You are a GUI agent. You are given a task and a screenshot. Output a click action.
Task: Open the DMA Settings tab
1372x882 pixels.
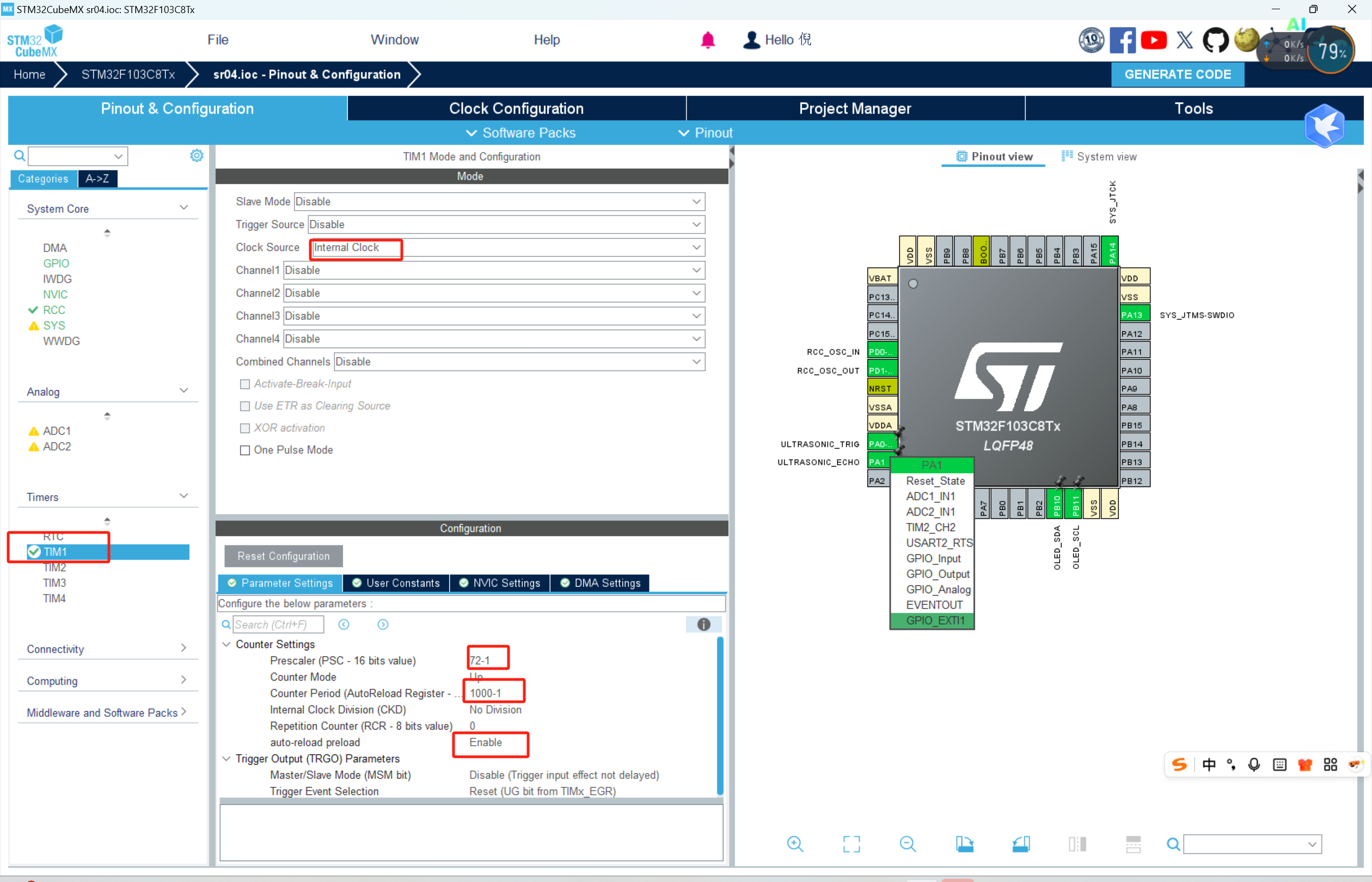(x=600, y=583)
